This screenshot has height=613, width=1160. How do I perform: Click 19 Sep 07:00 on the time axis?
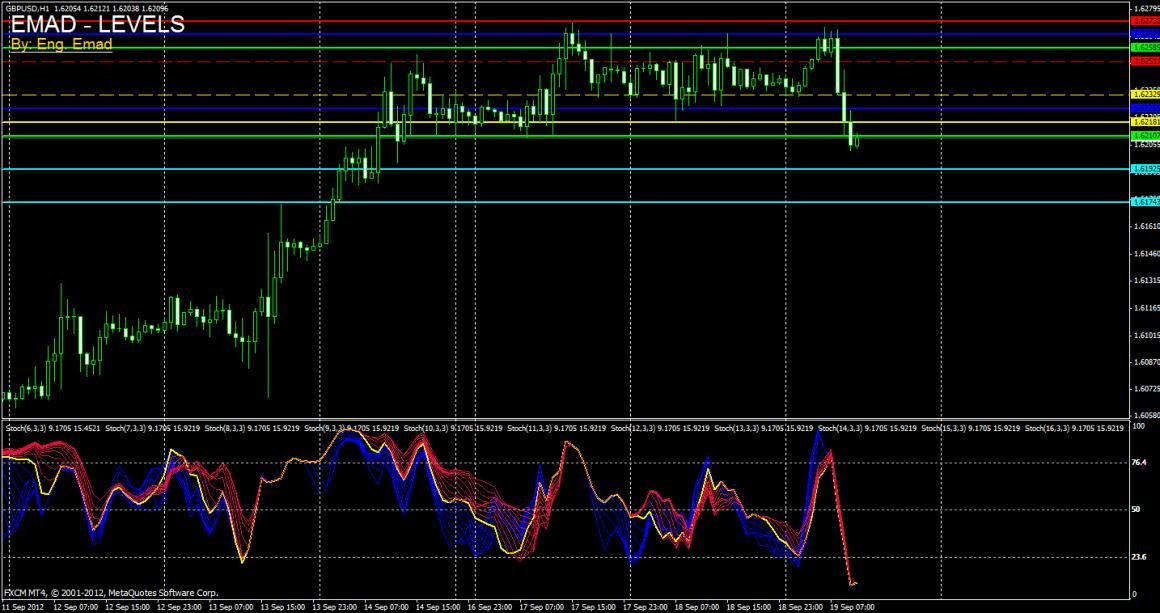point(853,606)
